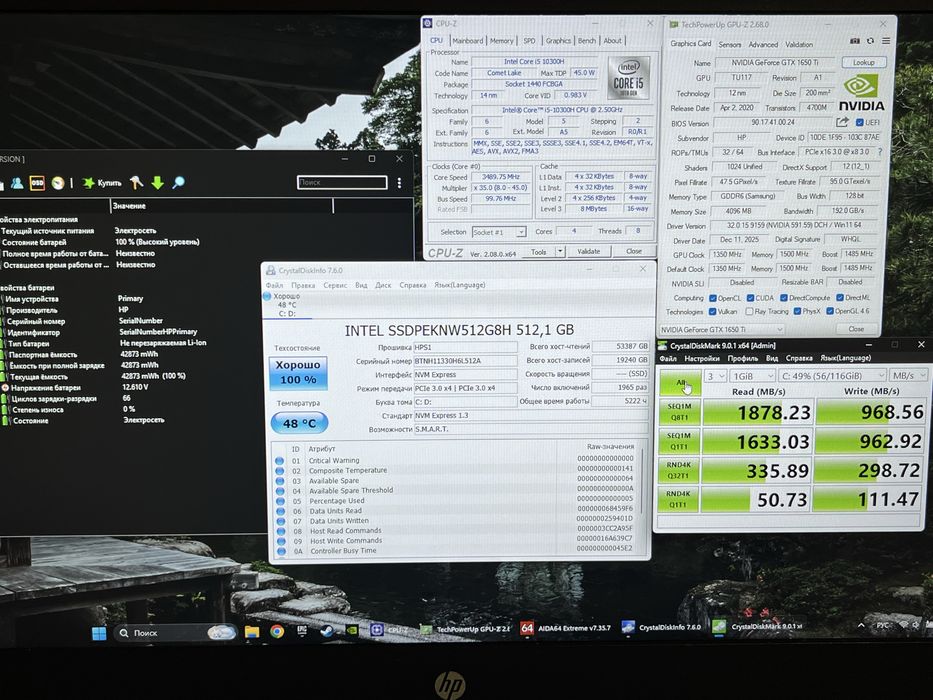Toggle UEFI checkbox in GPU-Z

[x=859, y=123]
